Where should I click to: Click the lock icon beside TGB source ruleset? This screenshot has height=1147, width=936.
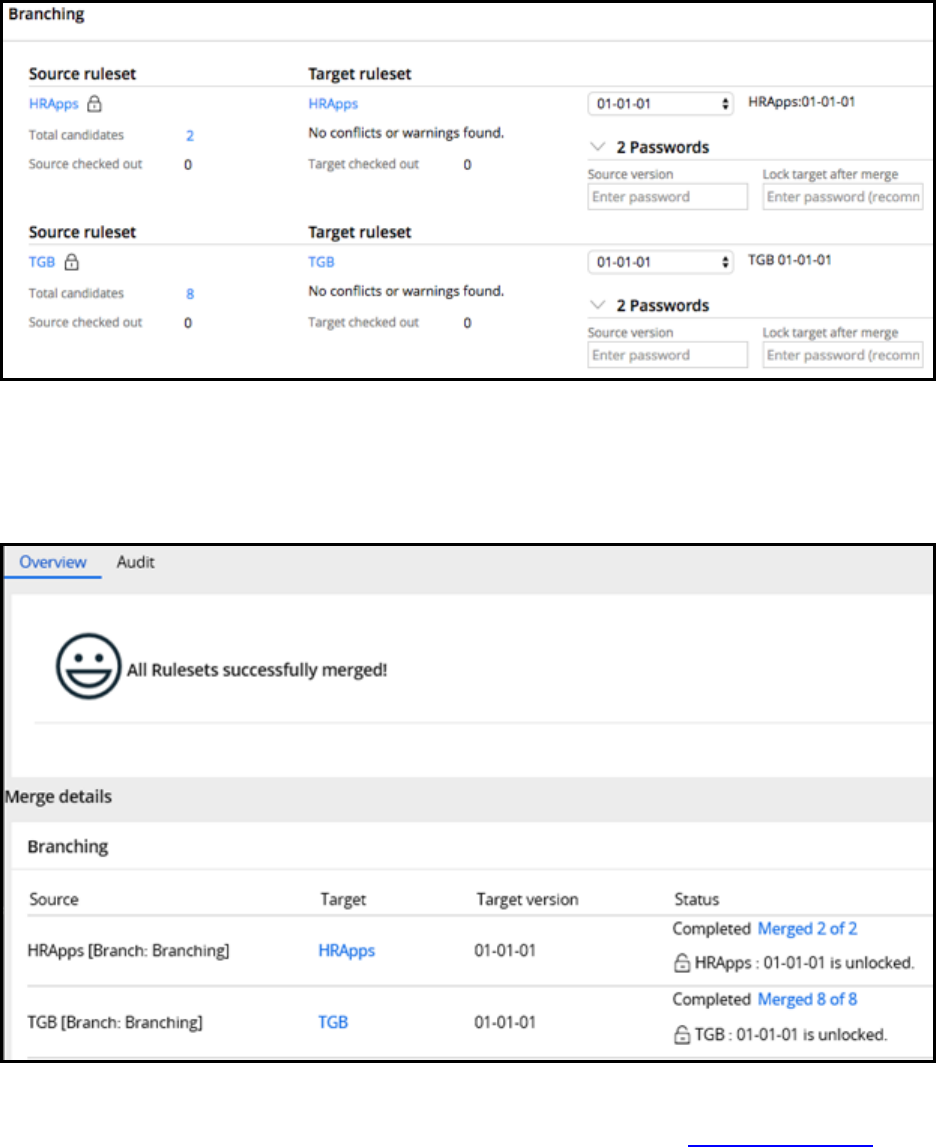71,262
